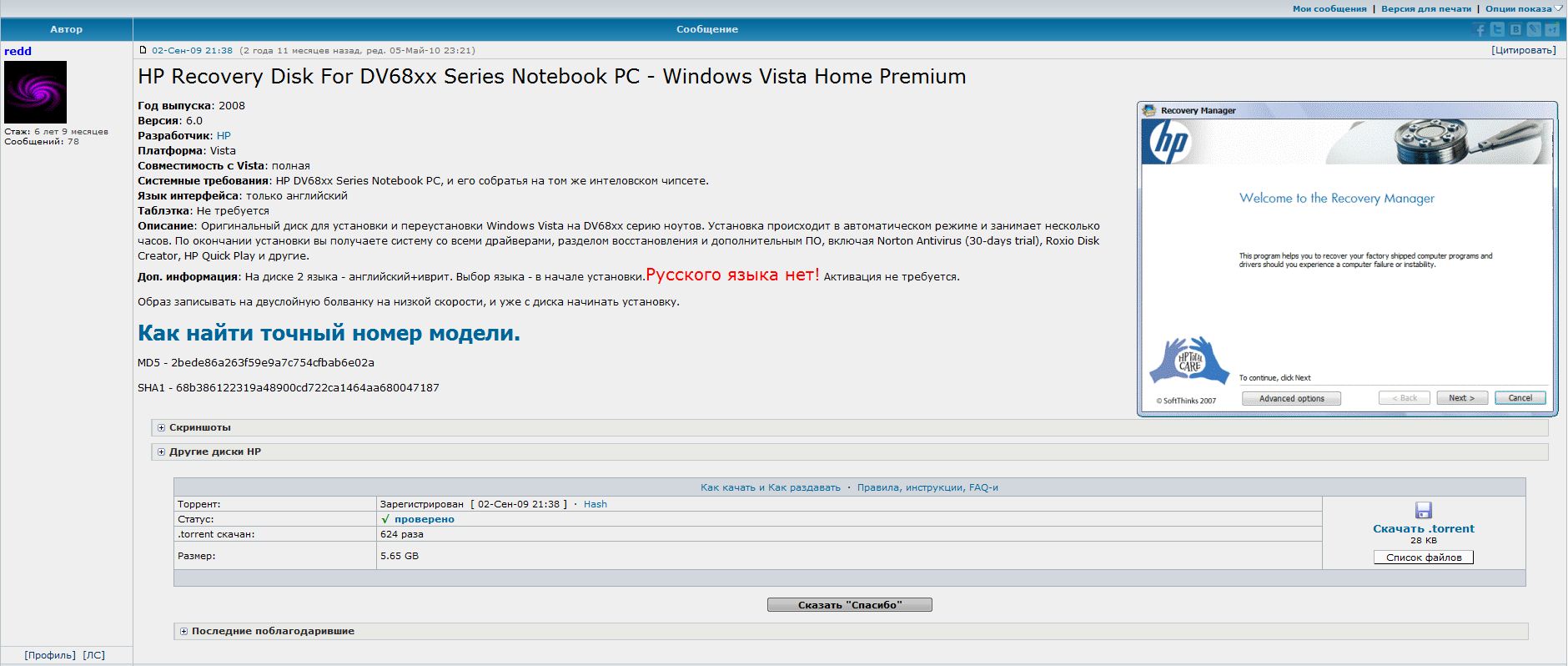Click the Google +1 share icon

tap(1552, 30)
